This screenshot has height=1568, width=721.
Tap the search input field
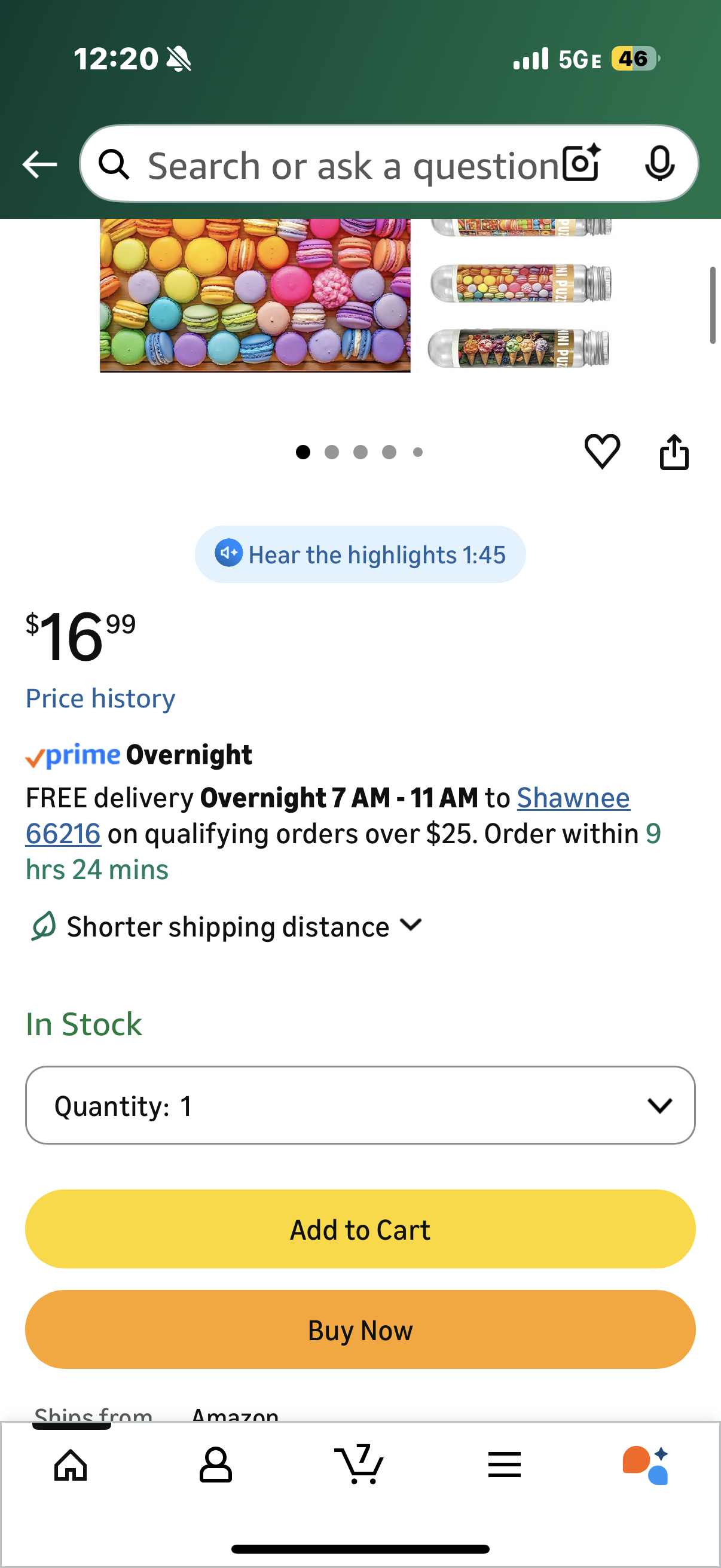(353, 165)
